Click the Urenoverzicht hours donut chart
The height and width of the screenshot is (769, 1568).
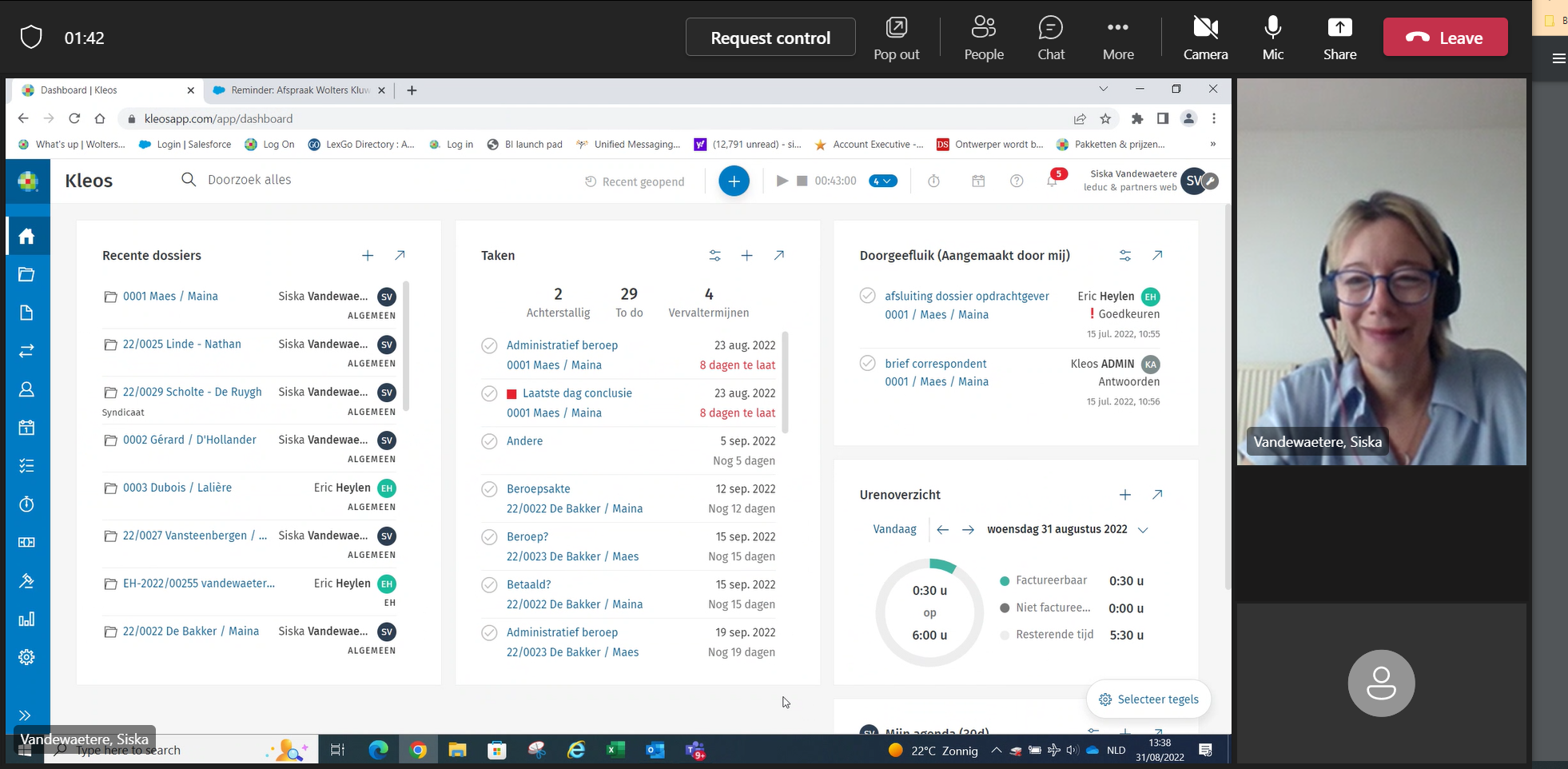pyautogui.click(x=929, y=612)
